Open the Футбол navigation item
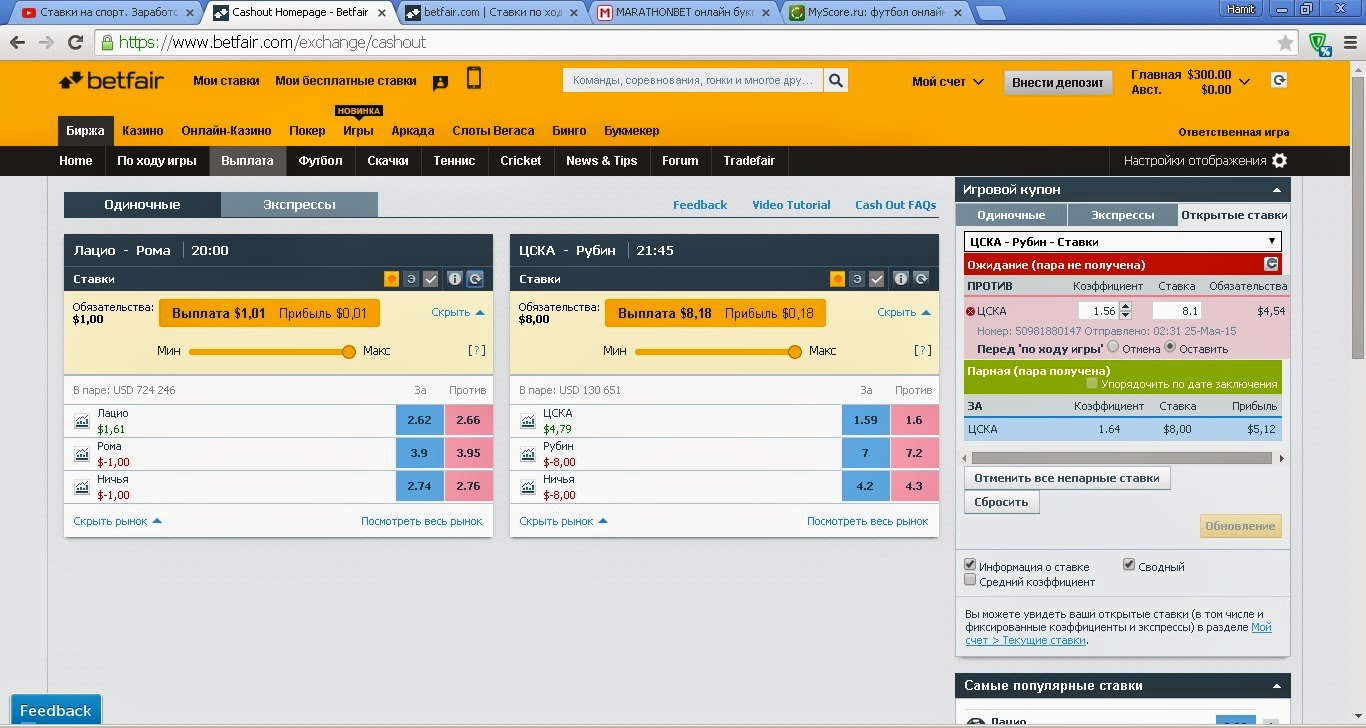The image size is (1366, 728). tap(320, 161)
